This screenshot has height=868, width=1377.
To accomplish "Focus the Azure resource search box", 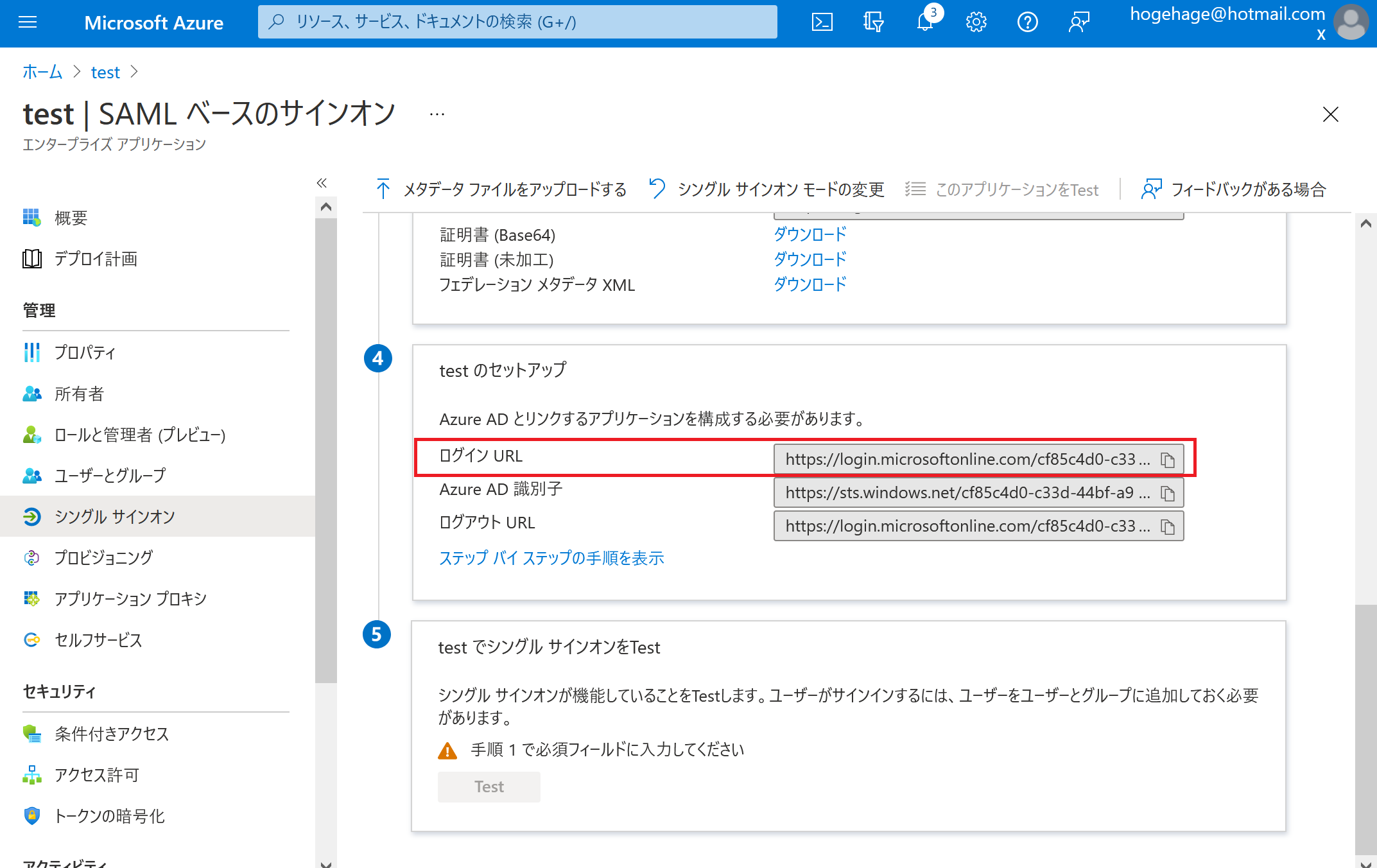I will 517,22.
